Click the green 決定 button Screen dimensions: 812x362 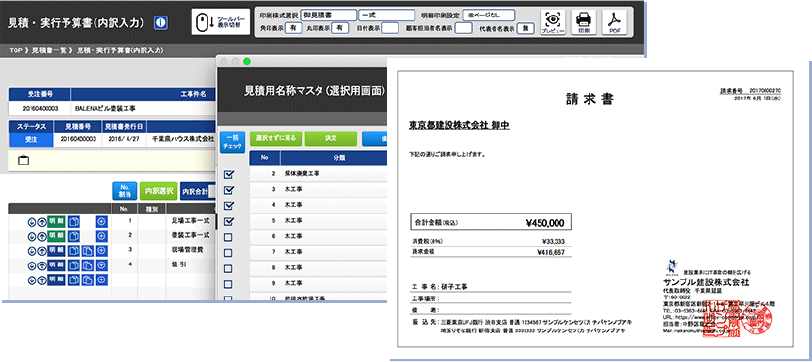331,138
